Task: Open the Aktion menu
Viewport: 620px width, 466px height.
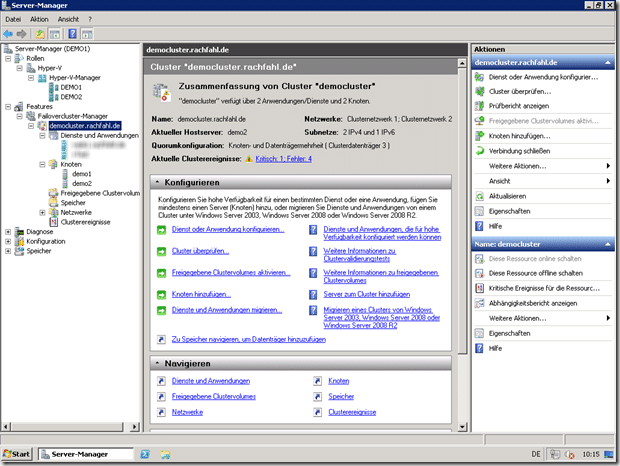Action: [39, 19]
